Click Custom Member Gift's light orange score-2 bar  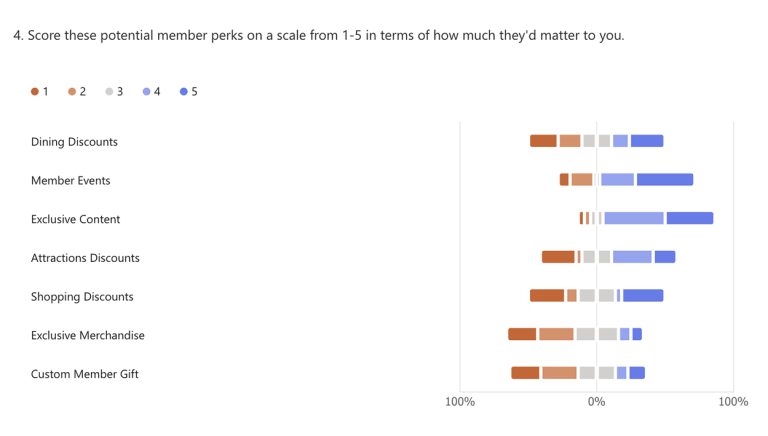coord(559,373)
